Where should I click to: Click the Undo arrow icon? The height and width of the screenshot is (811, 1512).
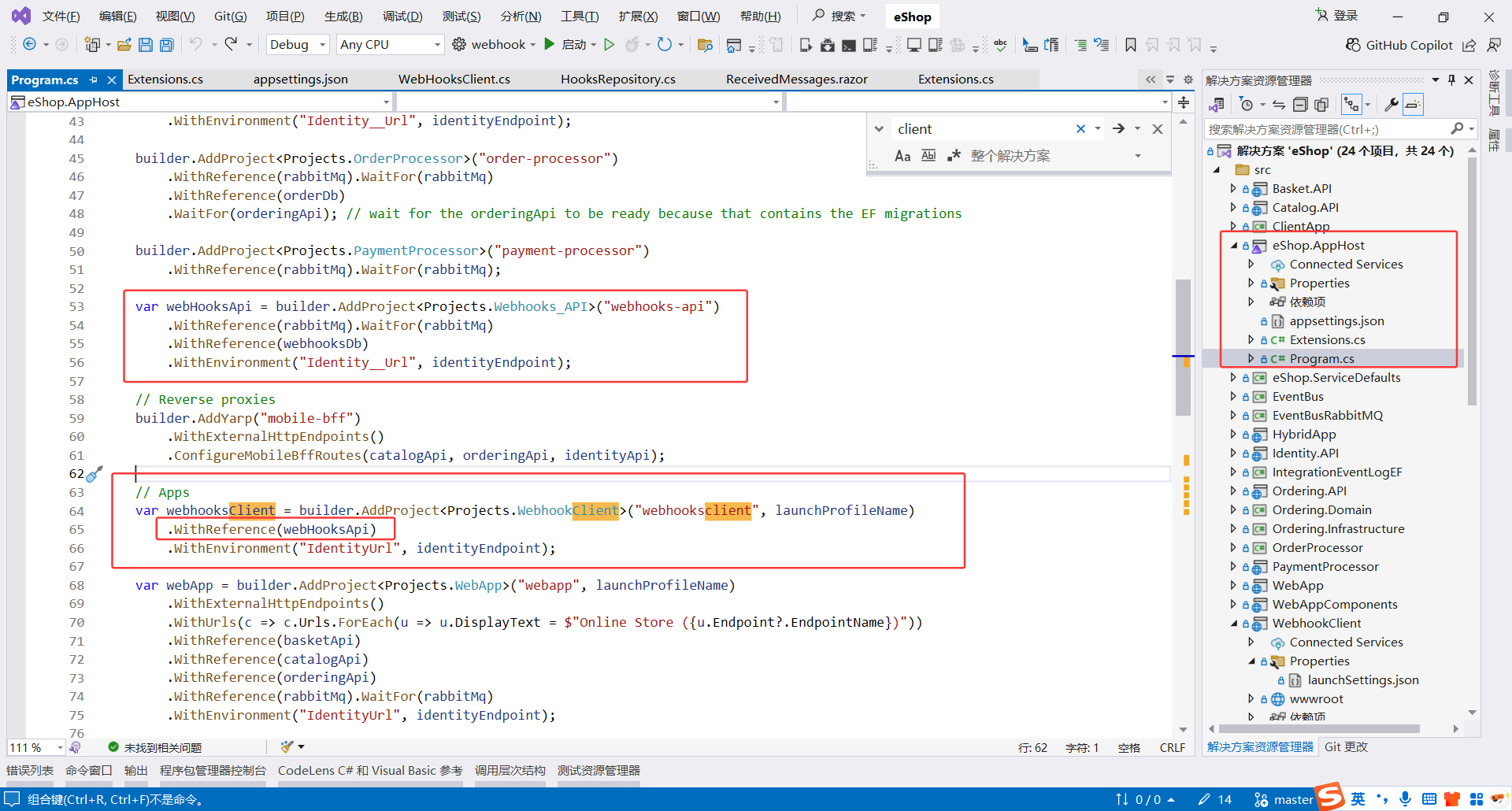pos(196,44)
